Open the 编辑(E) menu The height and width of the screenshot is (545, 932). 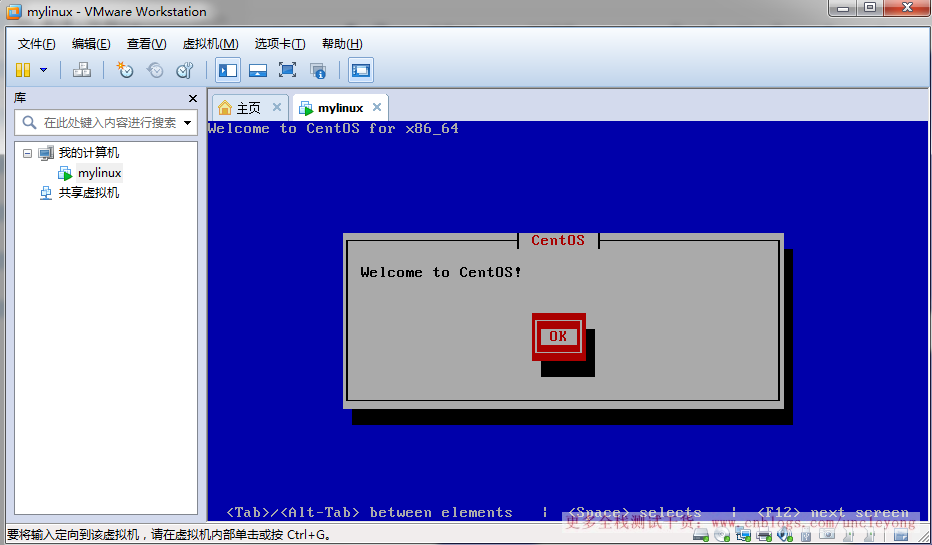[x=91, y=44]
